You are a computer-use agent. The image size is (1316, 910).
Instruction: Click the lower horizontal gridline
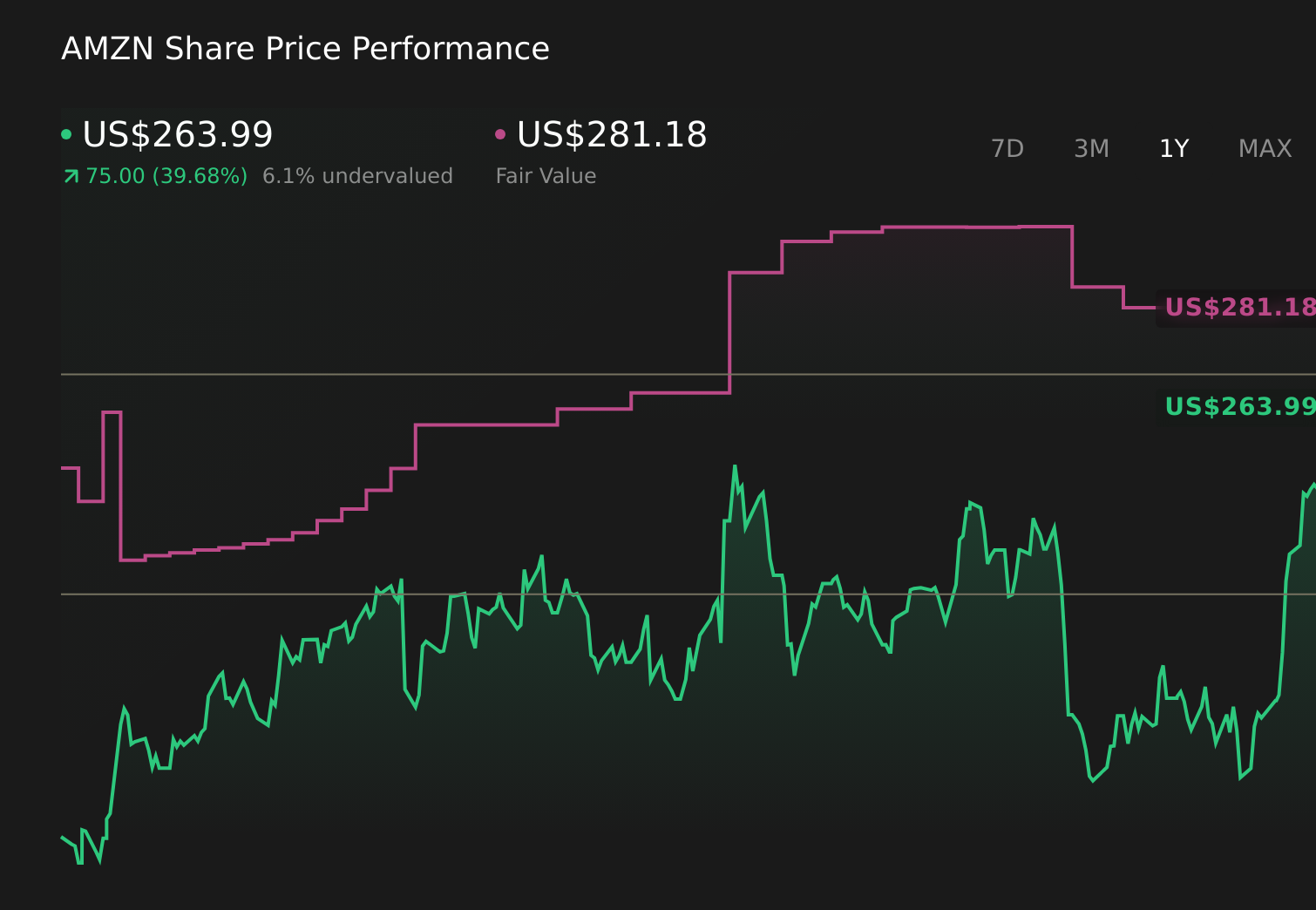click(261, 594)
